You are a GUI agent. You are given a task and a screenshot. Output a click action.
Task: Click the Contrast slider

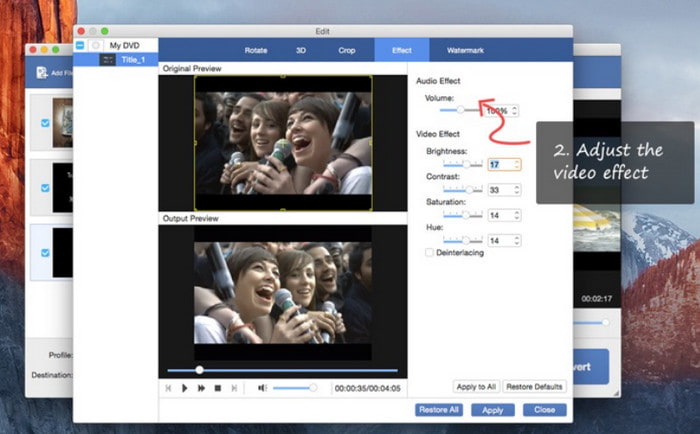click(462, 190)
